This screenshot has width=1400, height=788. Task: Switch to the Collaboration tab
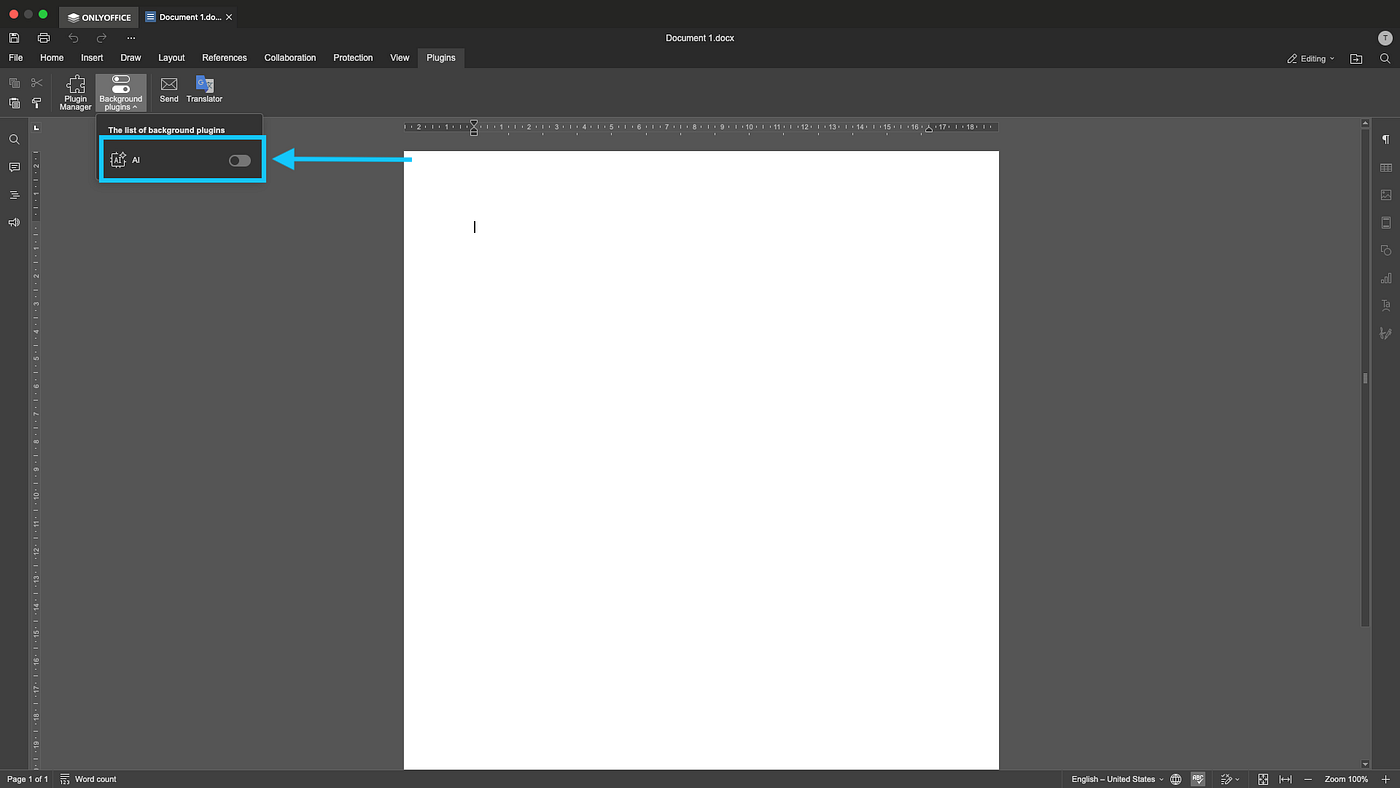pyautogui.click(x=290, y=58)
